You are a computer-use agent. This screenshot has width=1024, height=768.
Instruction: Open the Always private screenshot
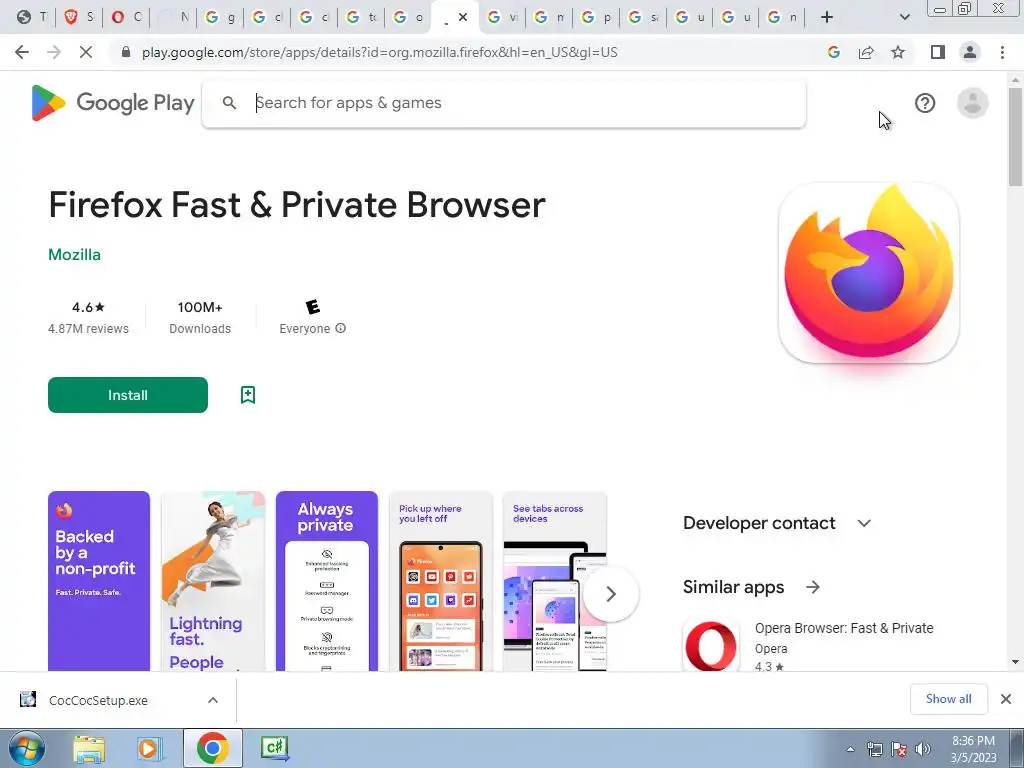[327, 581]
